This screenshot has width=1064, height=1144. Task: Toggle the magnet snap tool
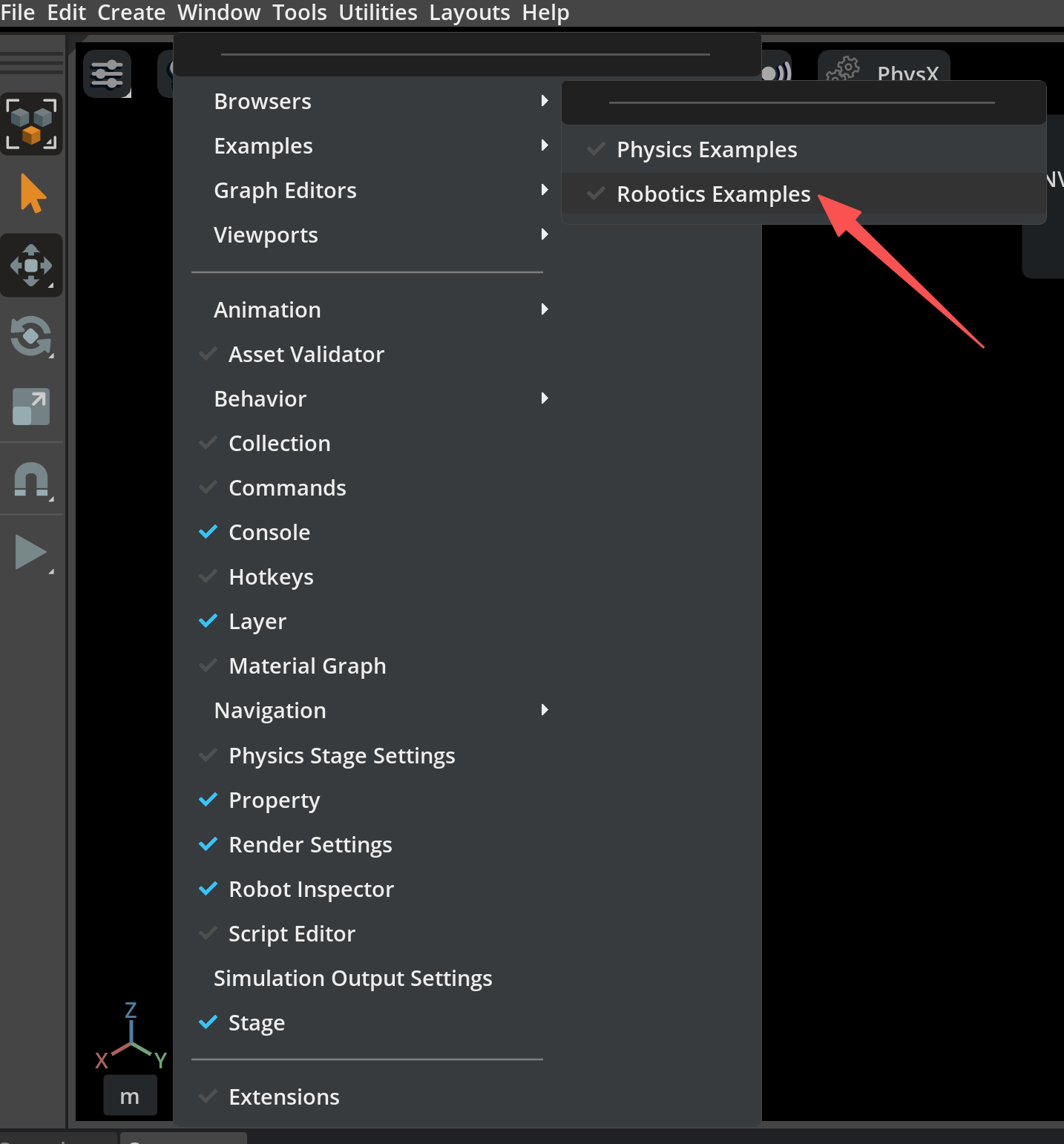(31, 479)
